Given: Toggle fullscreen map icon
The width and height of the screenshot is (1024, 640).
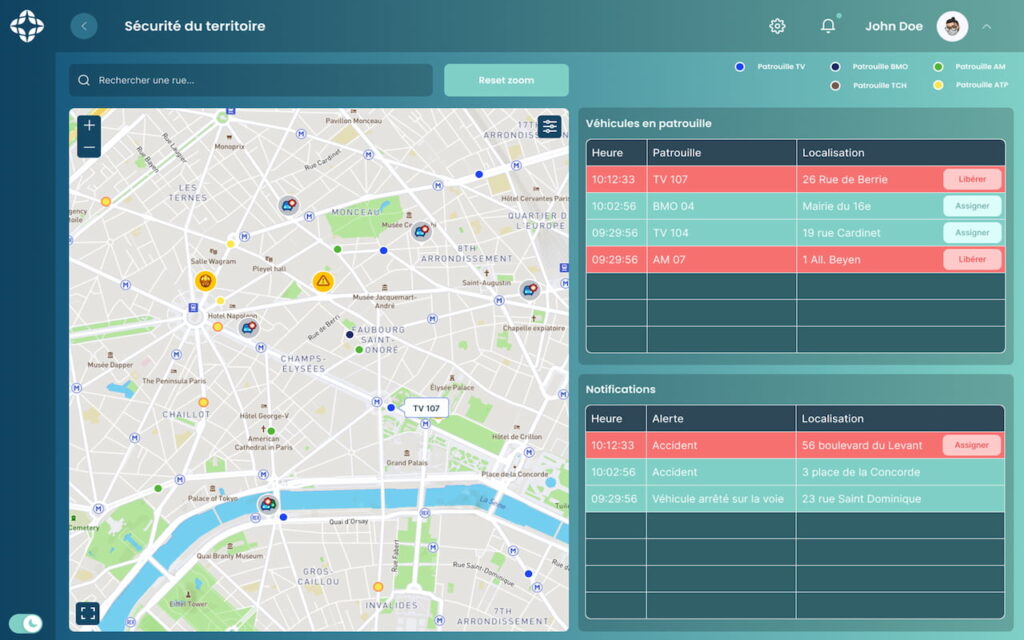Looking at the screenshot, I should click(88, 613).
